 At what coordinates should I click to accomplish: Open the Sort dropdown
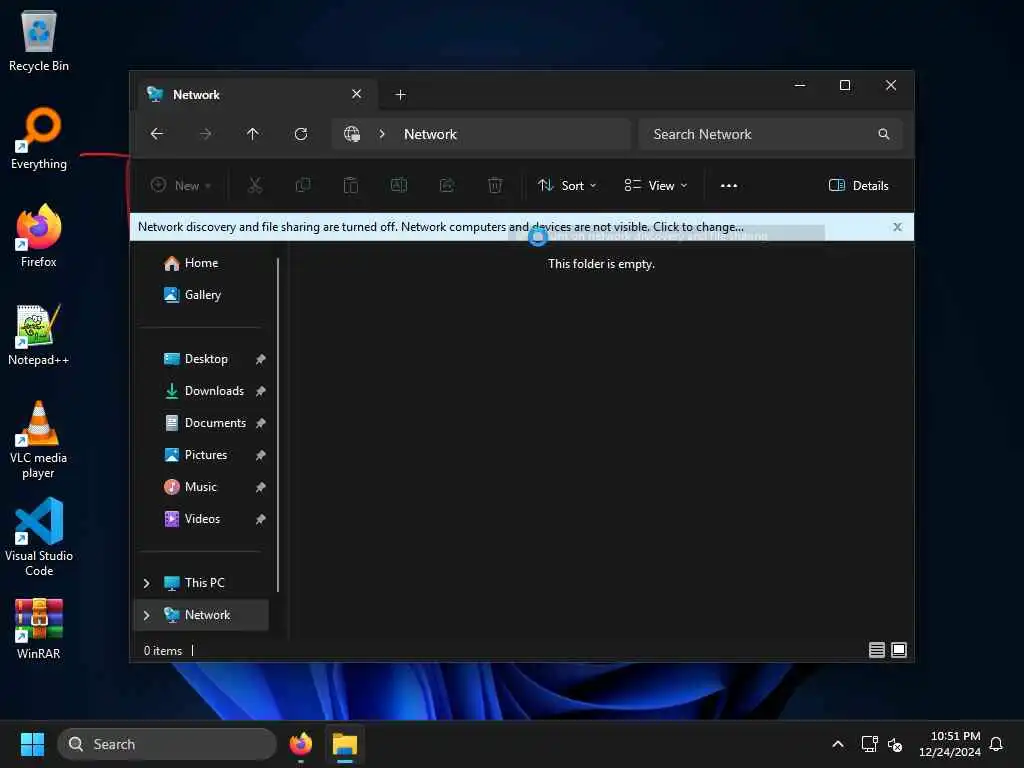click(567, 185)
